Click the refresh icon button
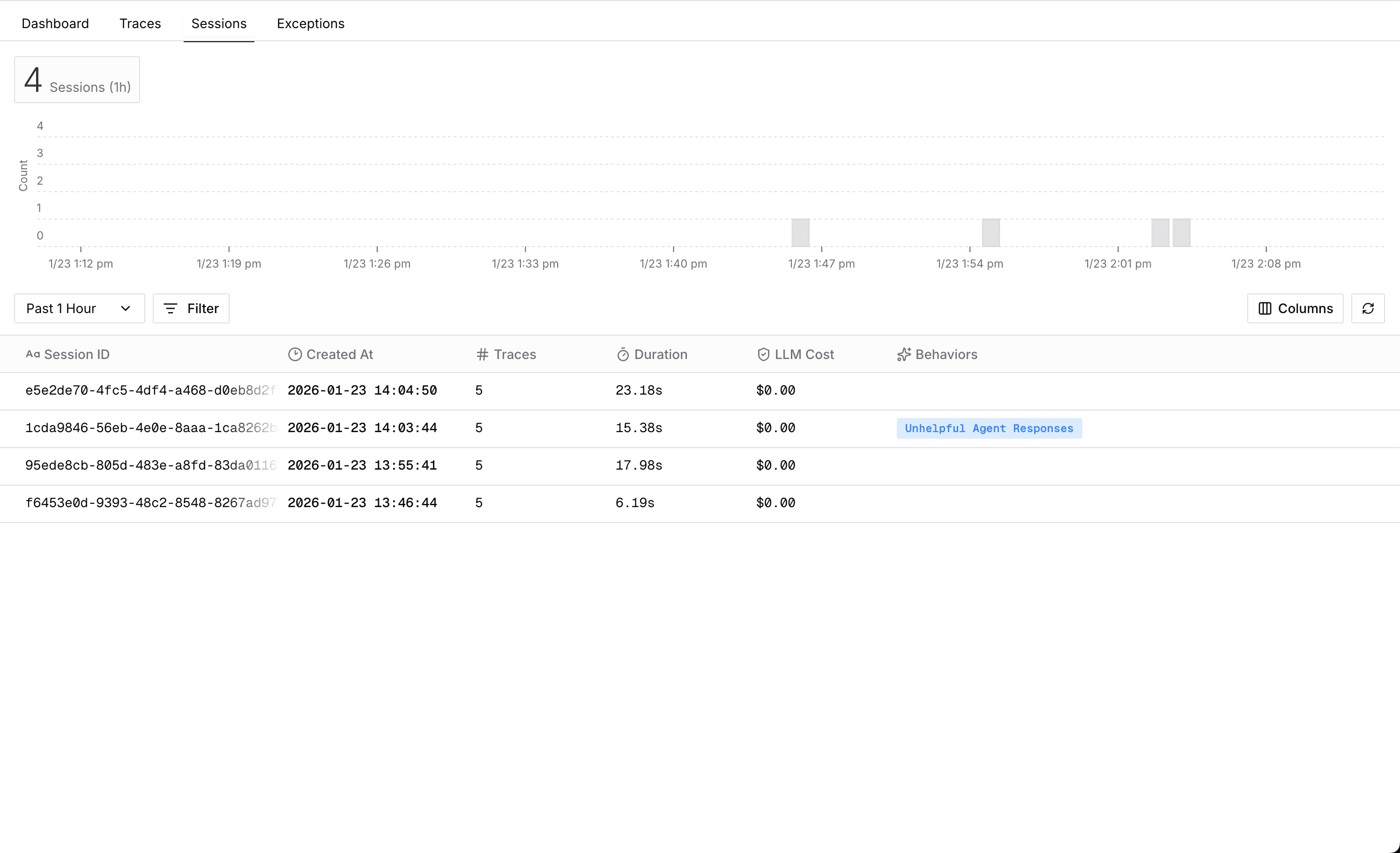 click(1368, 308)
